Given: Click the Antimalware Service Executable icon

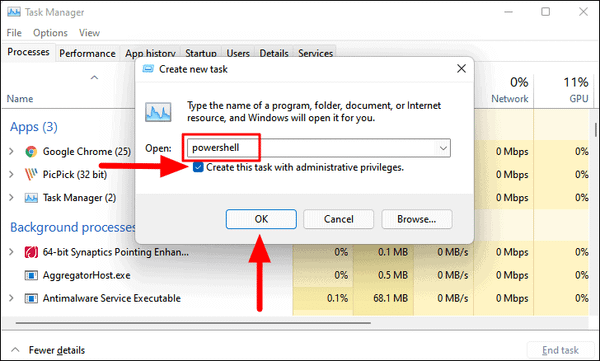Looking at the screenshot, I should pyautogui.click(x=31, y=298).
